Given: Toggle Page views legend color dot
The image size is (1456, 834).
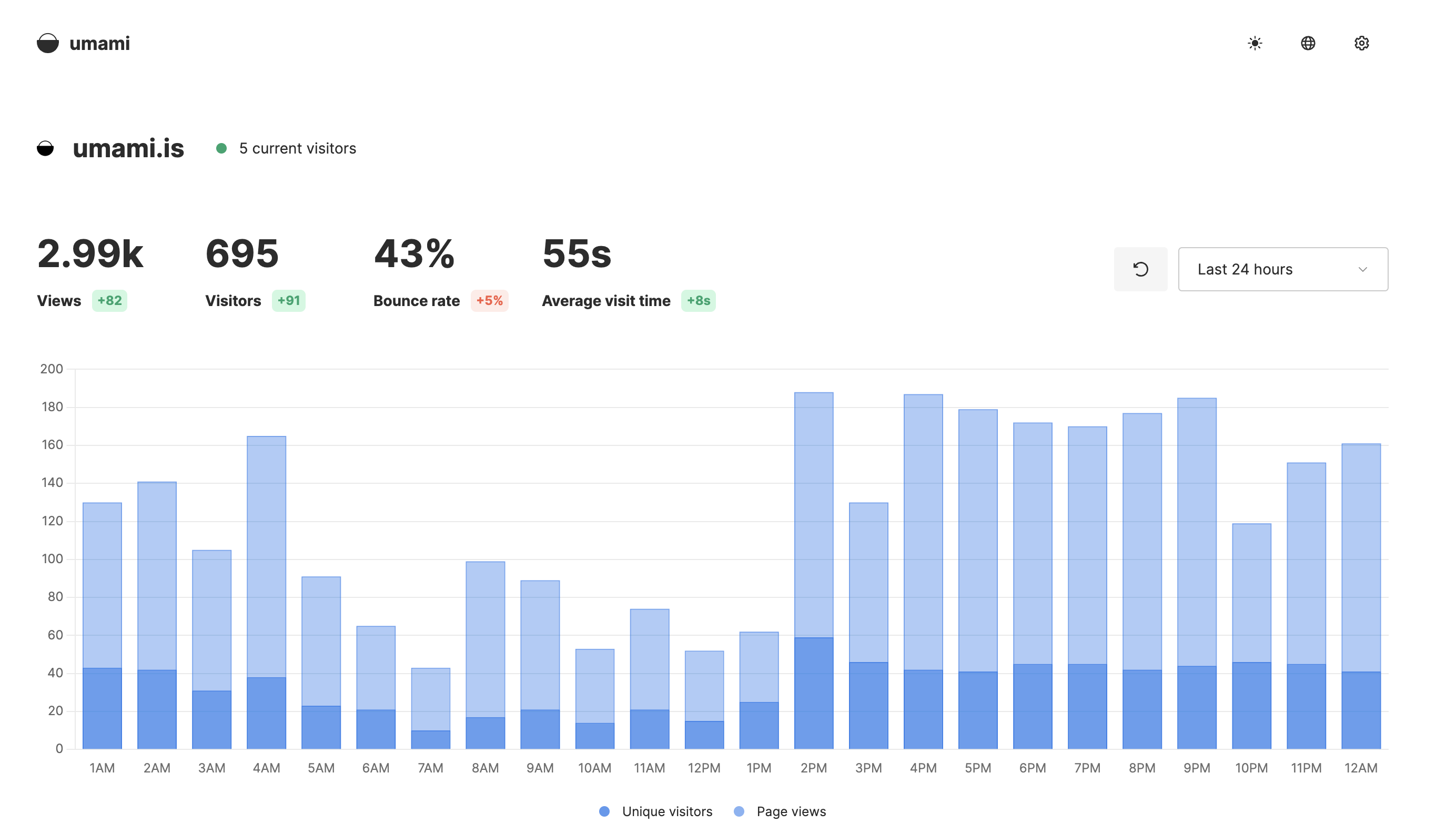Looking at the screenshot, I should click(739, 812).
